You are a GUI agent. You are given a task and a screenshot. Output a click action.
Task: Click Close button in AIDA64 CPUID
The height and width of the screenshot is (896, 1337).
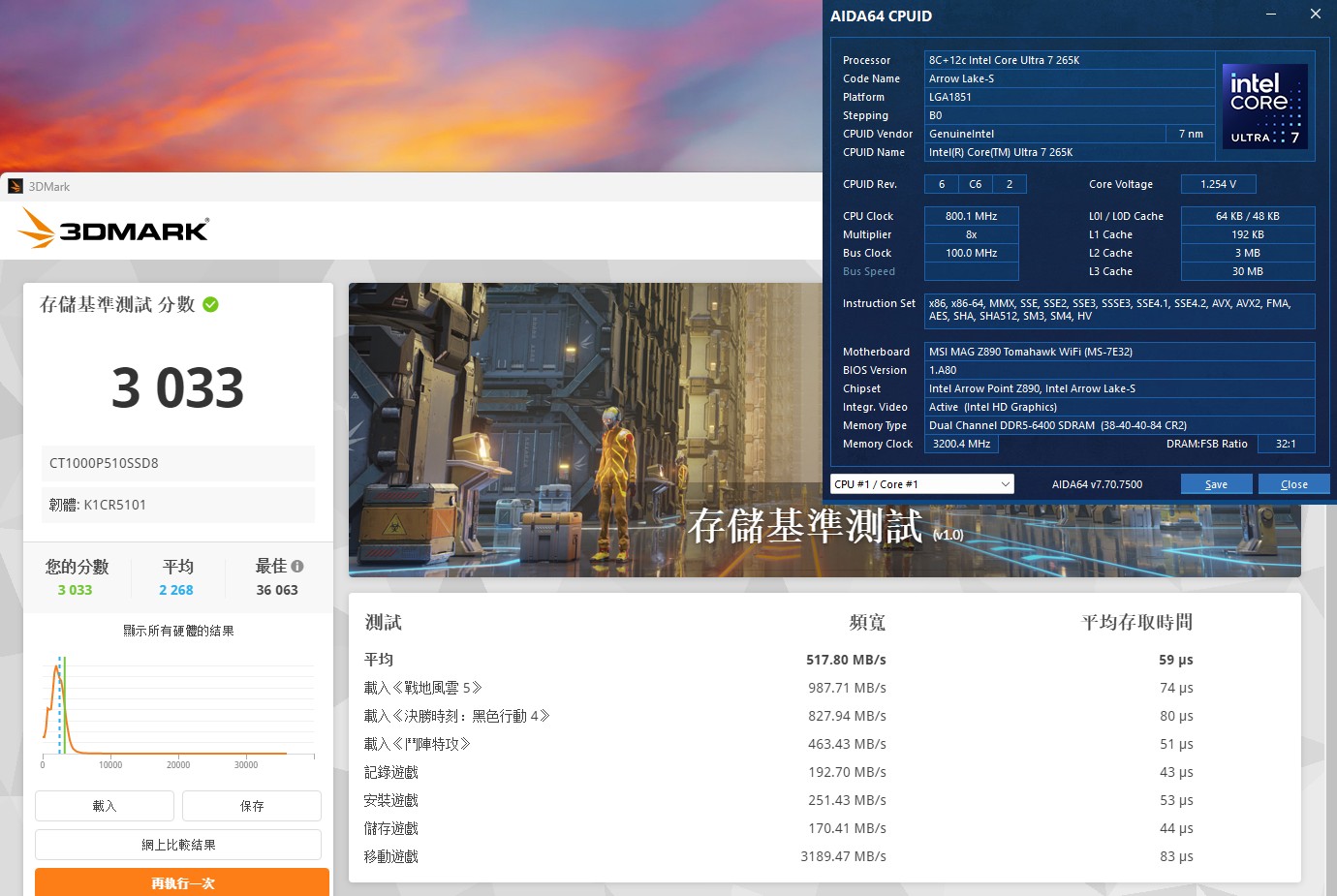point(1293,483)
